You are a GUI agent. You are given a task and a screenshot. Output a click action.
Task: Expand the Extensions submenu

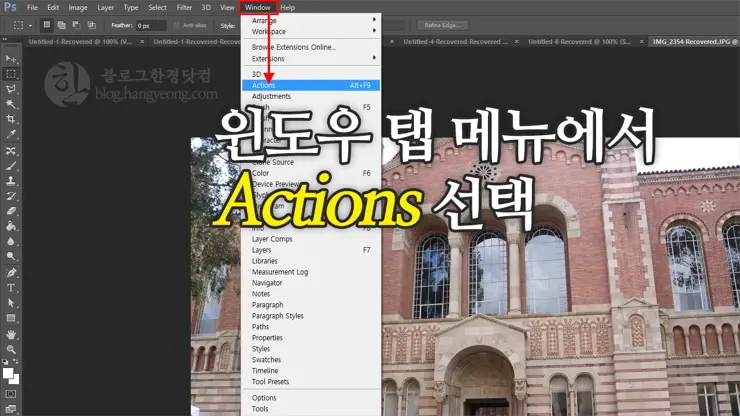coord(311,59)
